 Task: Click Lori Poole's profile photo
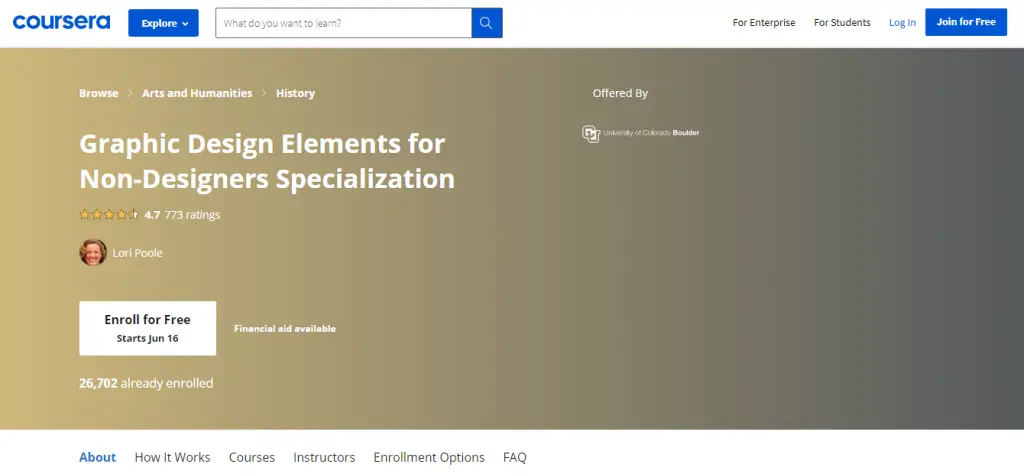click(93, 253)
